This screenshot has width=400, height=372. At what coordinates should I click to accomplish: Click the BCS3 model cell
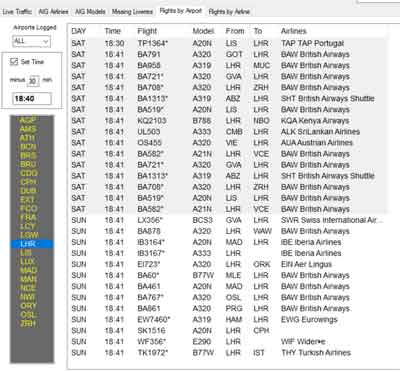click(x=202, y=220)
